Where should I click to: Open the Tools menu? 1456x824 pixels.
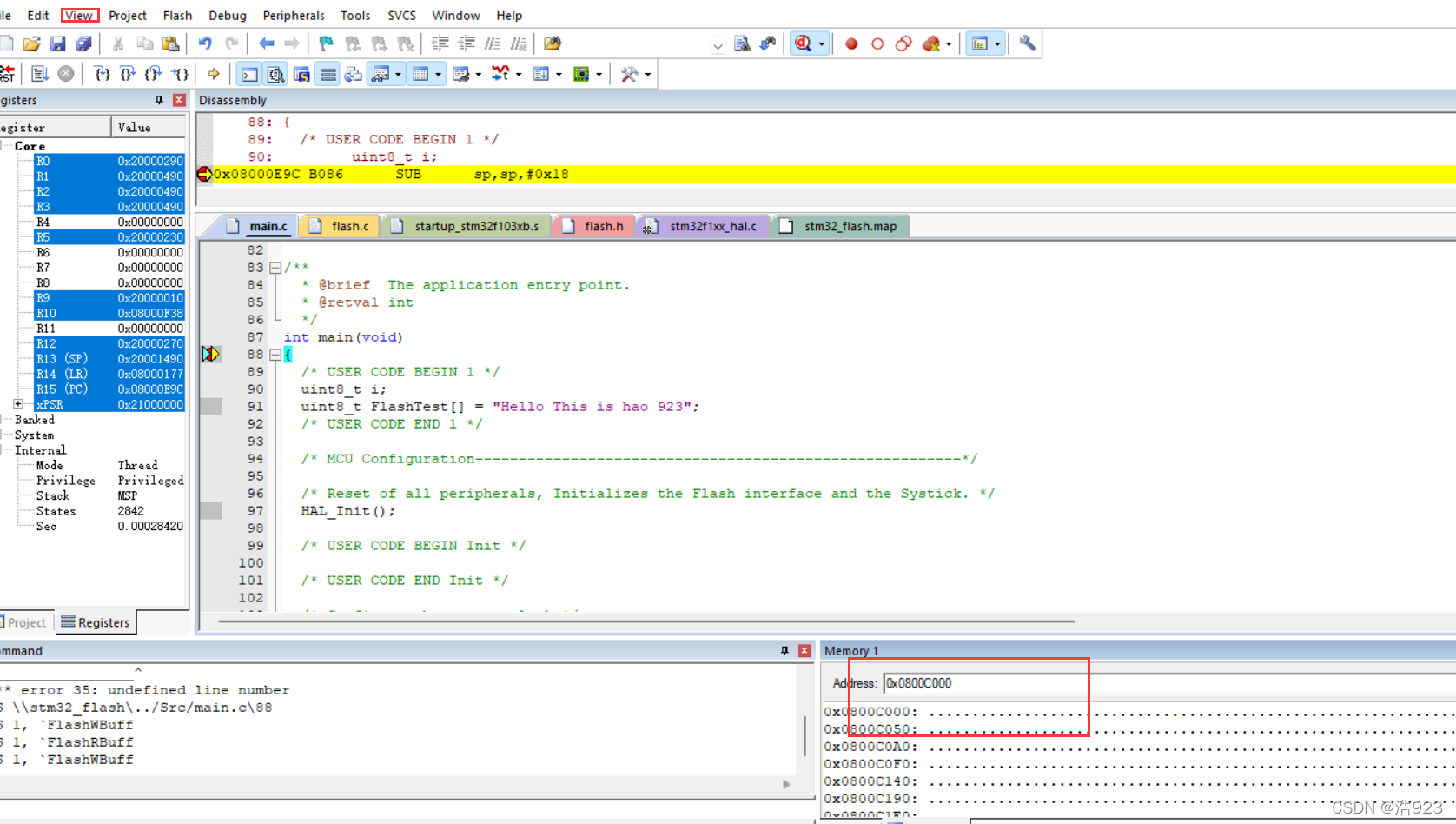pos(355,16)
